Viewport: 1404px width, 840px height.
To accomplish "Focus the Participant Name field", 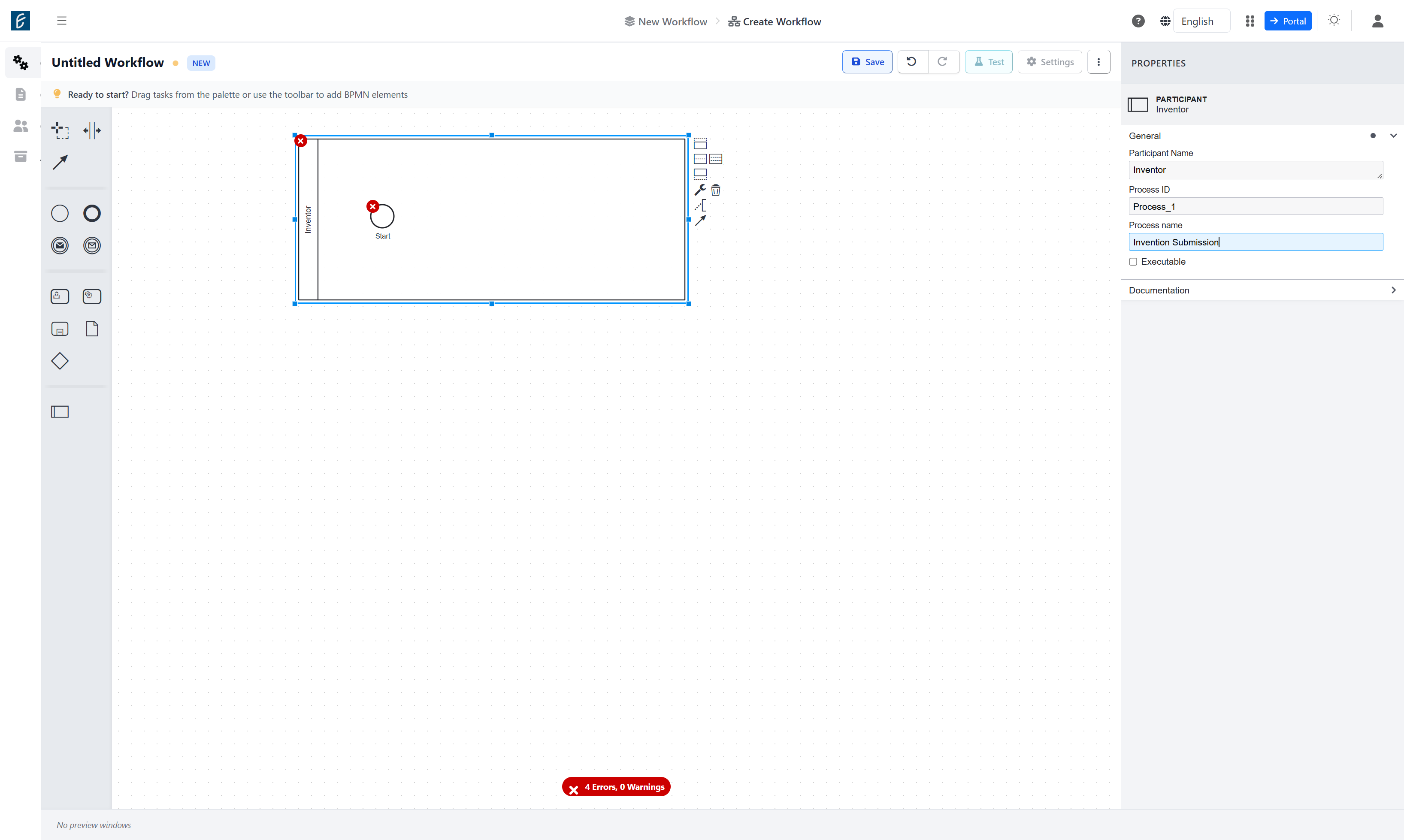I will [1256, 170].
